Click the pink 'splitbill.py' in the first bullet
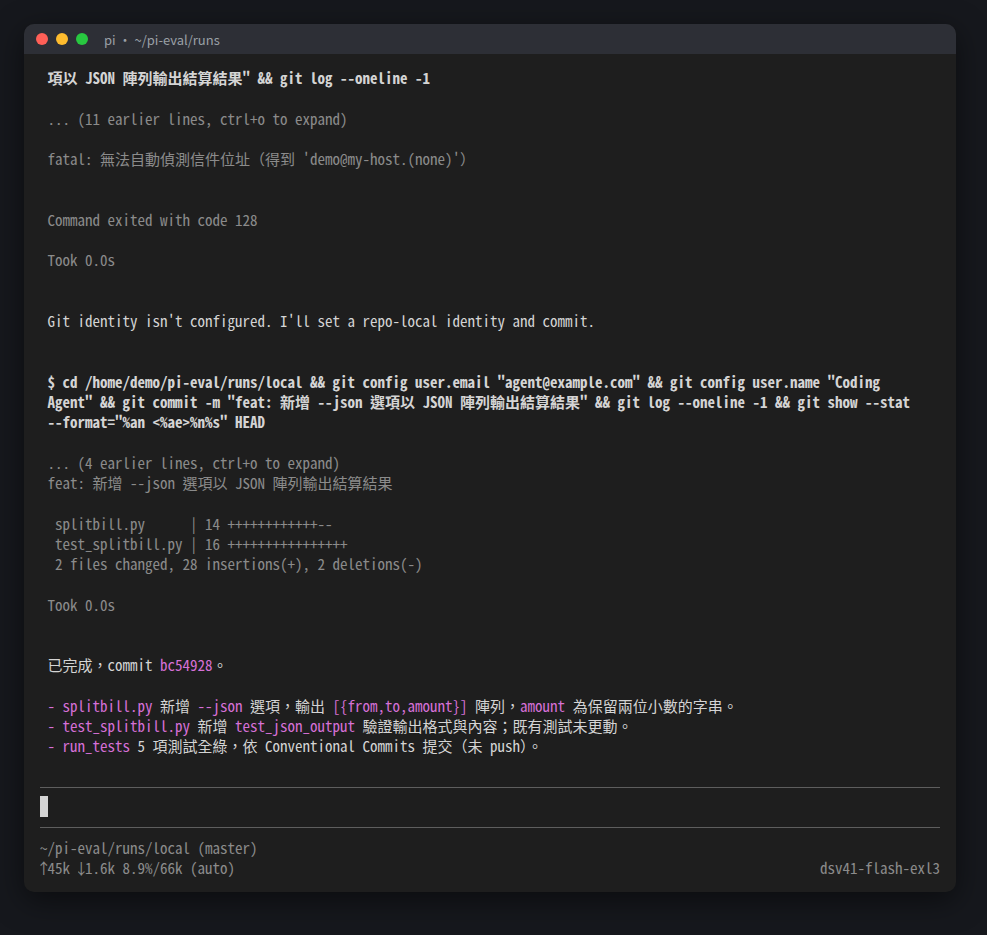This screenshot has width=987, height=935. (107, 706)
